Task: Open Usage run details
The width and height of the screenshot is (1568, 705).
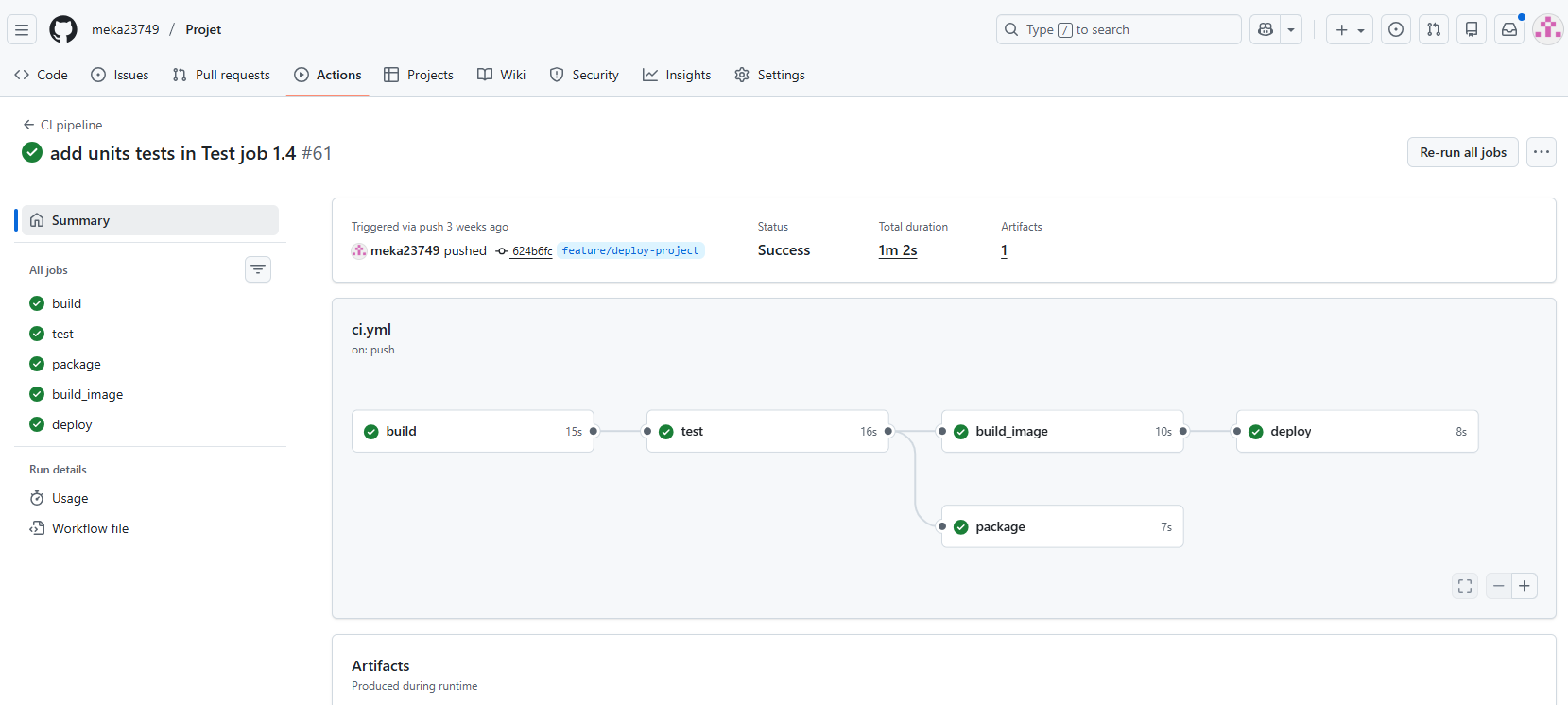Action: point(150,498)
